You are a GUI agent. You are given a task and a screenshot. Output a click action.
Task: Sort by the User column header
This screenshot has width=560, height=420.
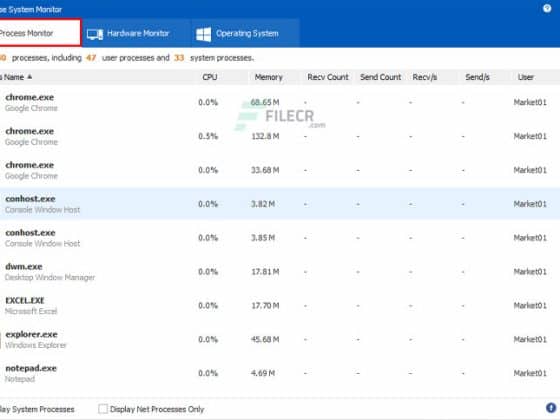click(x=526, y=77)
